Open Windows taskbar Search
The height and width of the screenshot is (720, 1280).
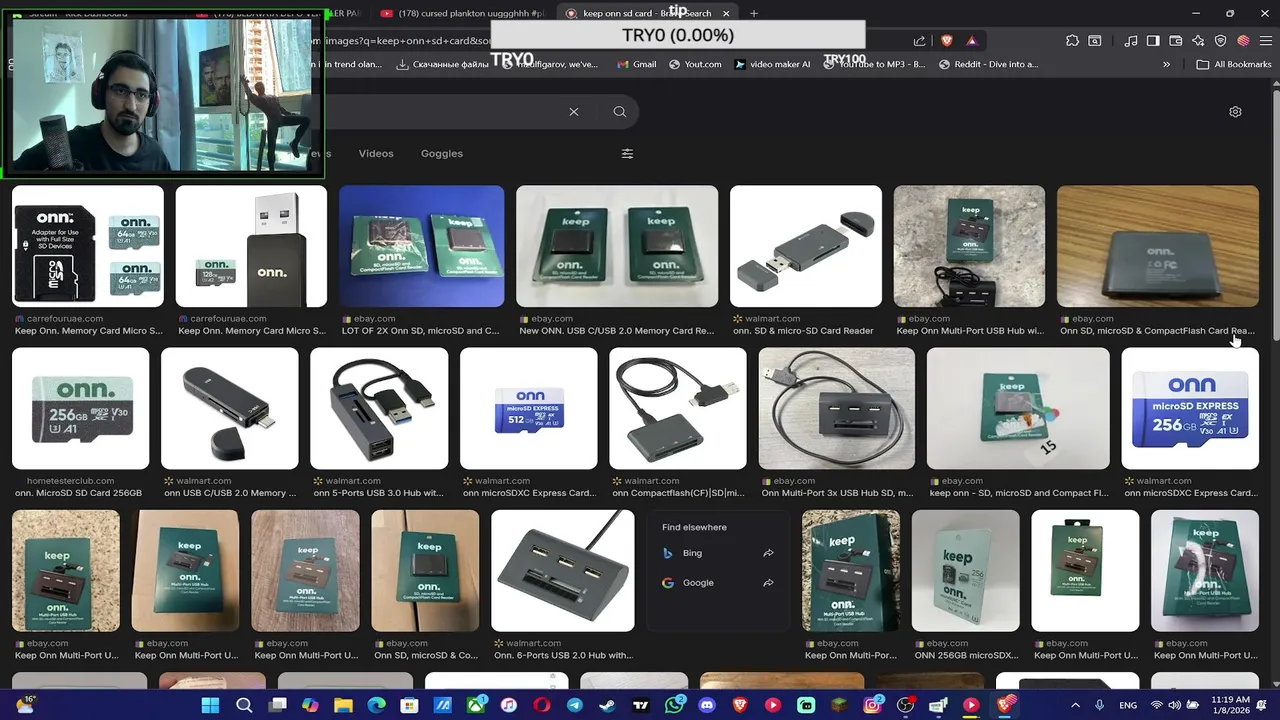point(244,705)
